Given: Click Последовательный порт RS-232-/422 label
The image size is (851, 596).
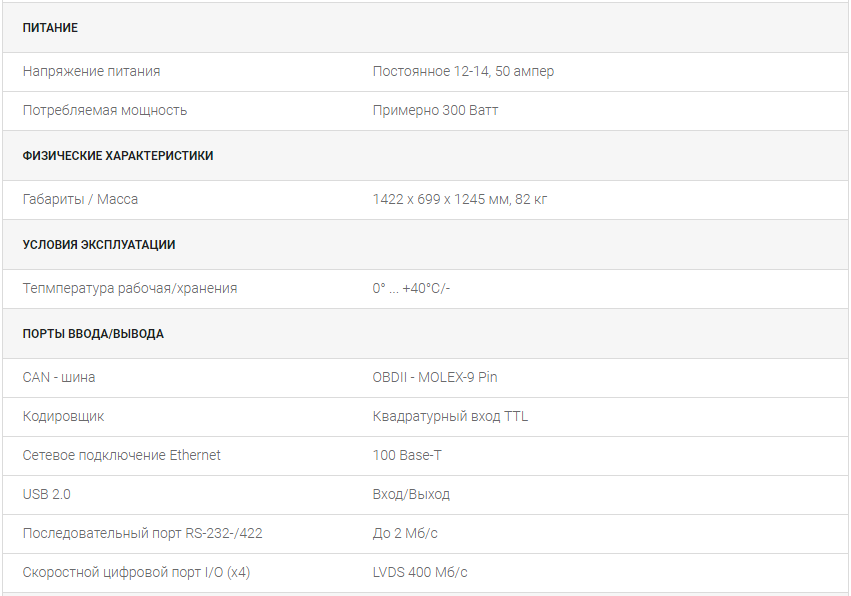Looking at the screenshot, I should tap(143, 533).
